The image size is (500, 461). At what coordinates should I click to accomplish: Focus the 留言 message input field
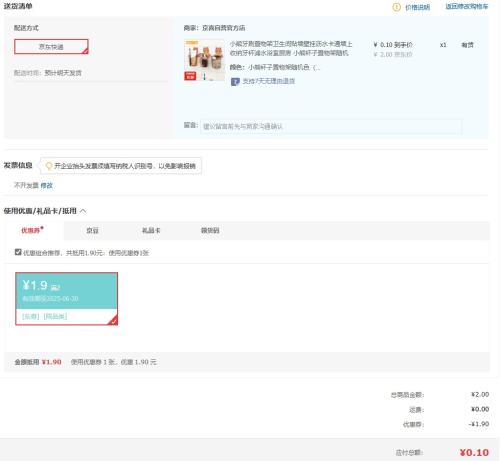pyautogui.click(x=331, y=126)
